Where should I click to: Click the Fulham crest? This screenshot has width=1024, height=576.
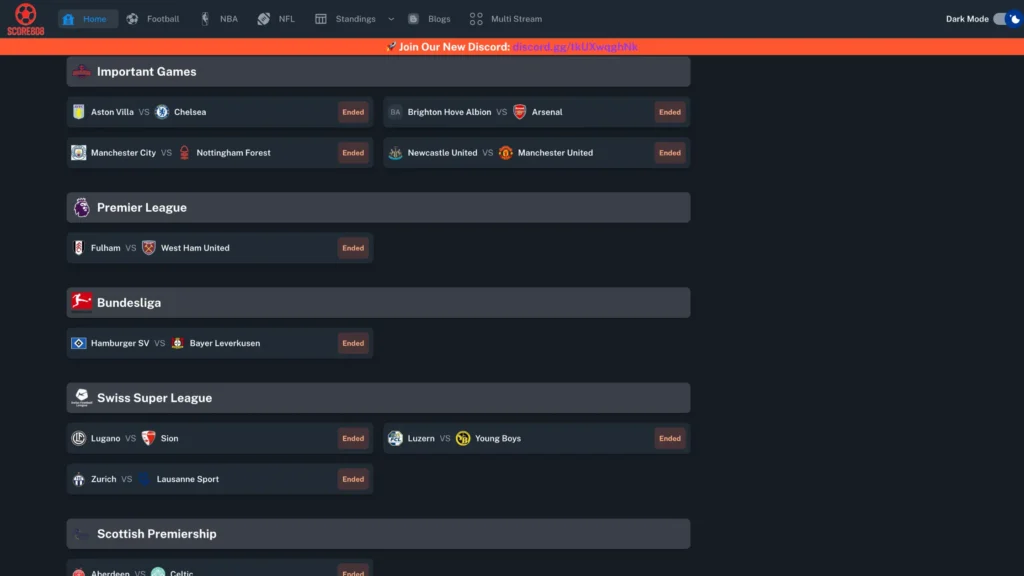point(78,248)
